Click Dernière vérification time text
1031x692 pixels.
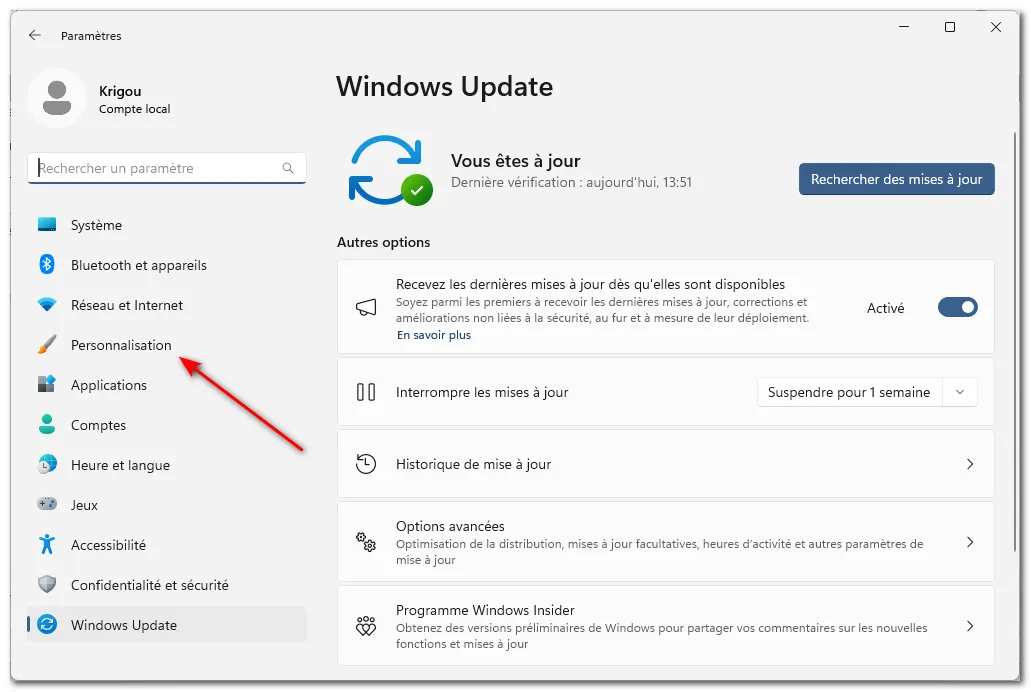(571, 182)
